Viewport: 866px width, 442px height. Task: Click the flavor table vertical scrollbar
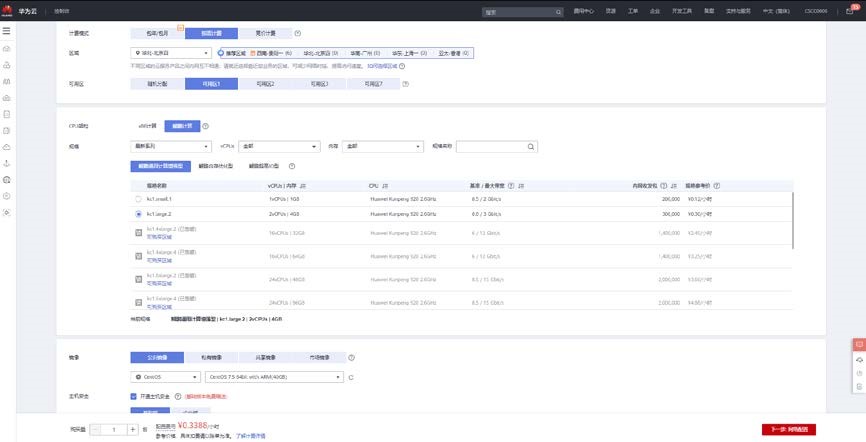coord(793,221)
